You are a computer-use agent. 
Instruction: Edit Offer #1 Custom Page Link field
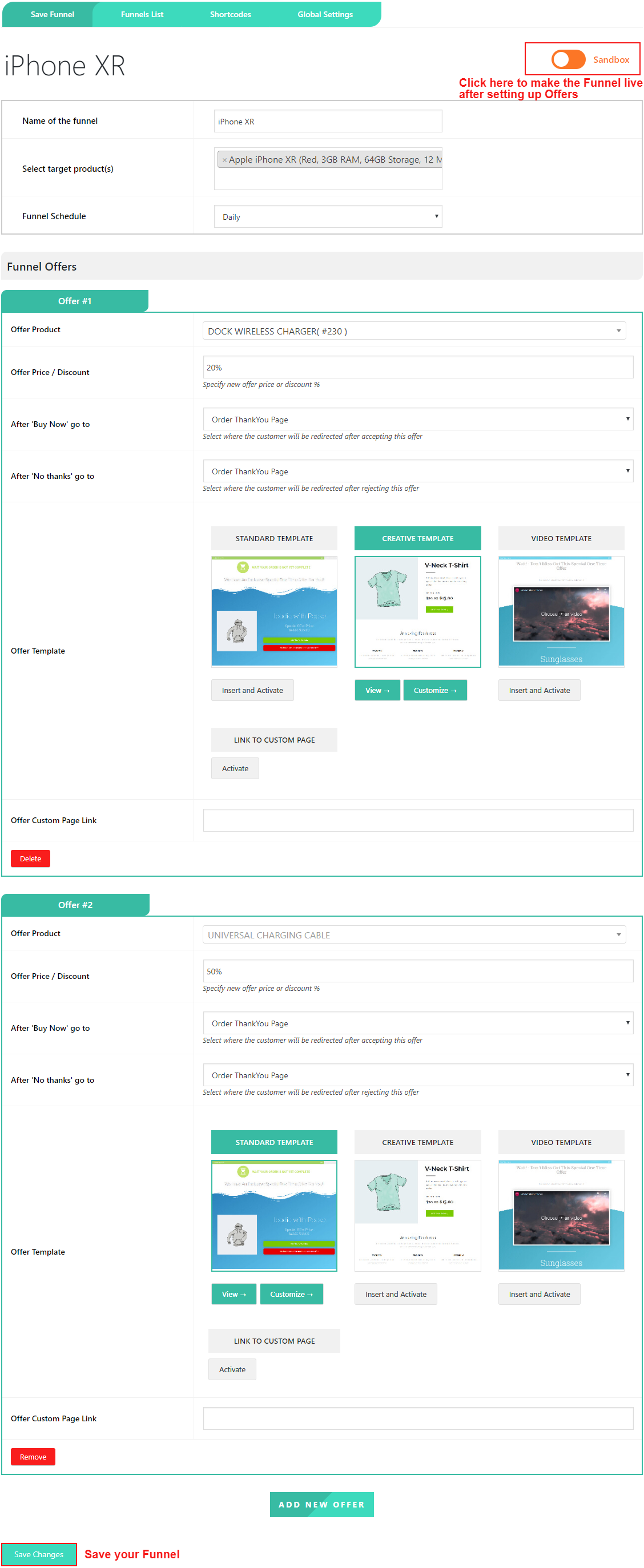pos(417,820)
